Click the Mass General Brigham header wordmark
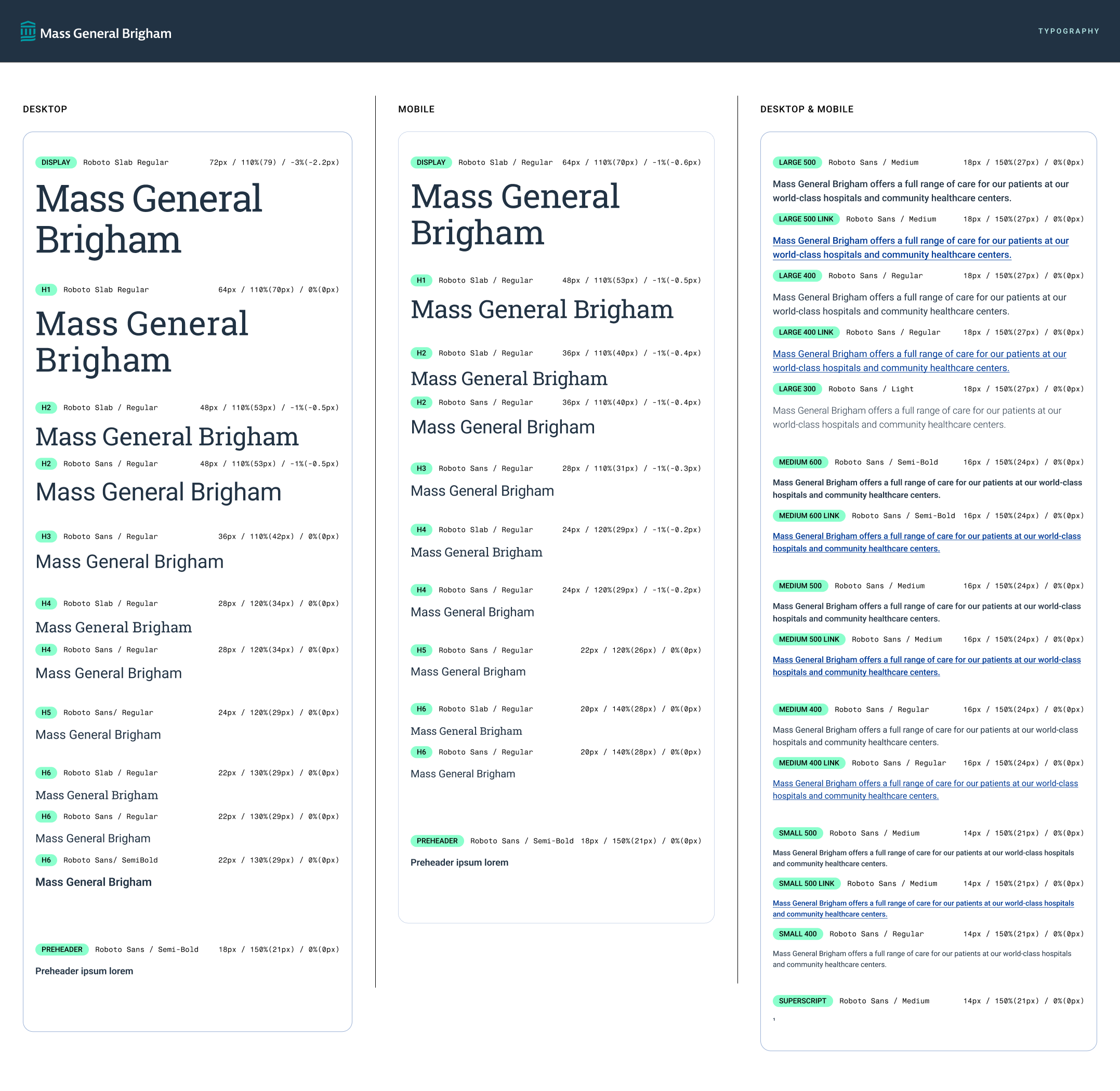The image size is (1120, 1091). [x=106, y=33]
